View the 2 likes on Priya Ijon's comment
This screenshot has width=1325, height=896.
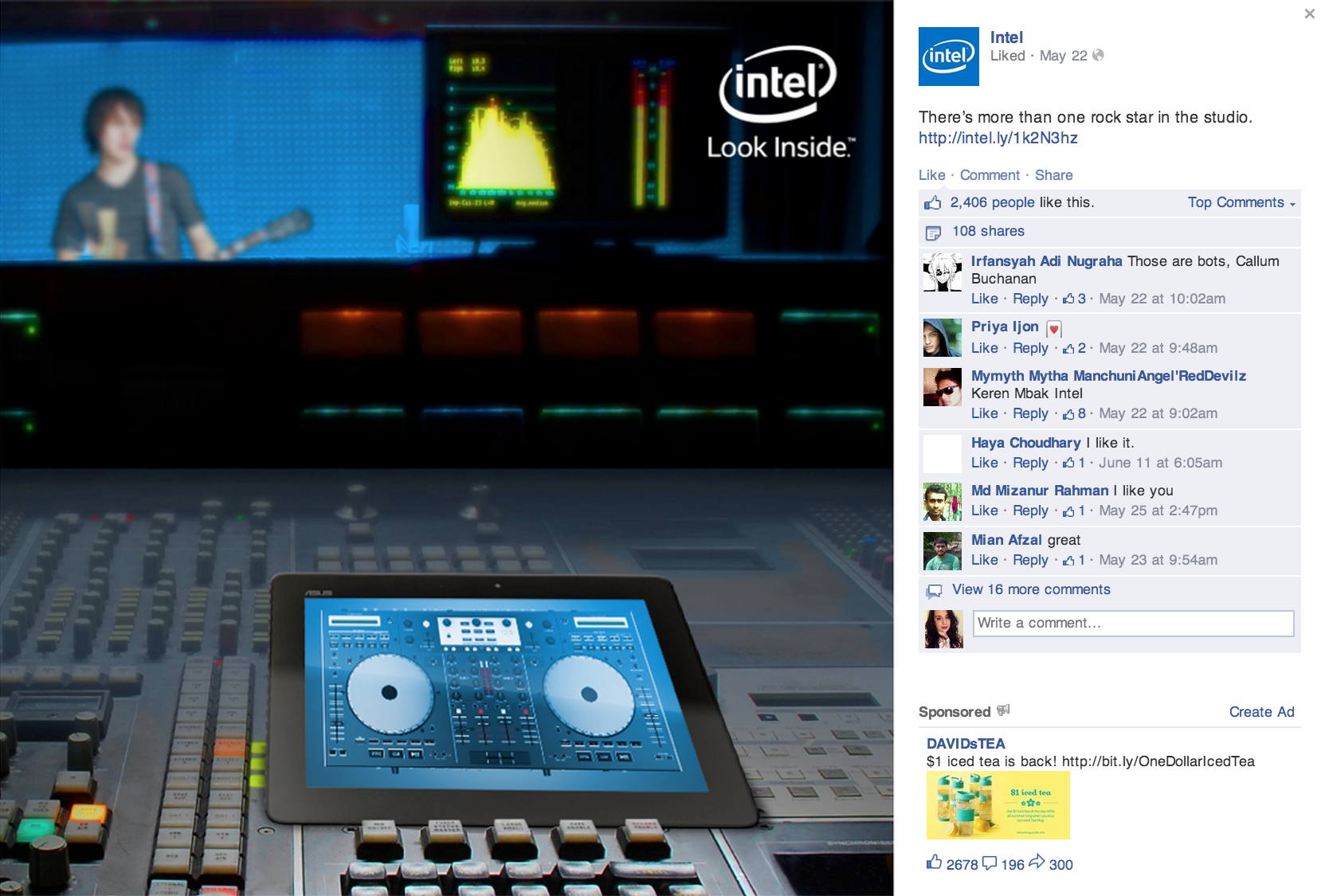point(1074,348)
